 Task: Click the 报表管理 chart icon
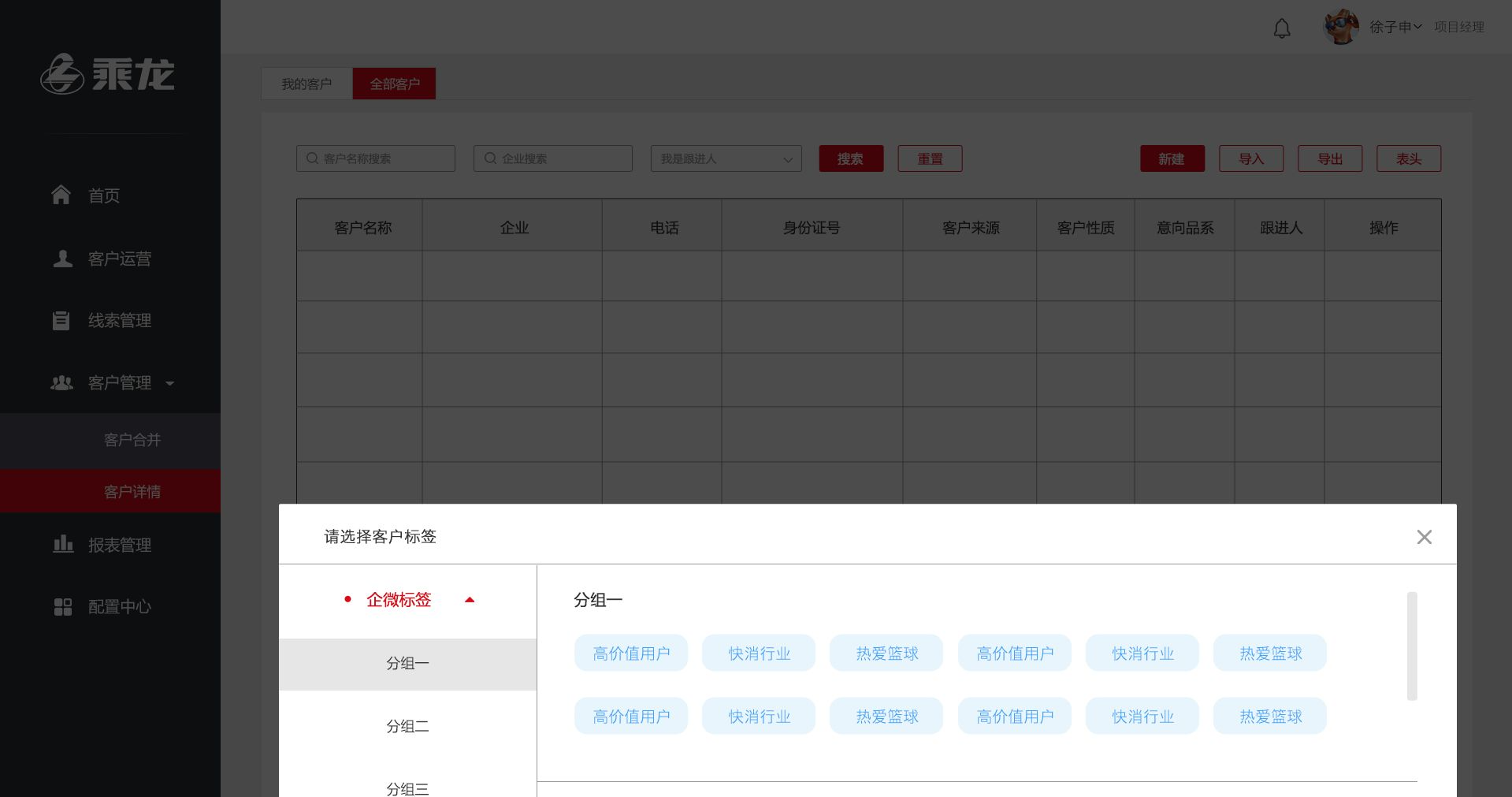(x=62, y=544)
